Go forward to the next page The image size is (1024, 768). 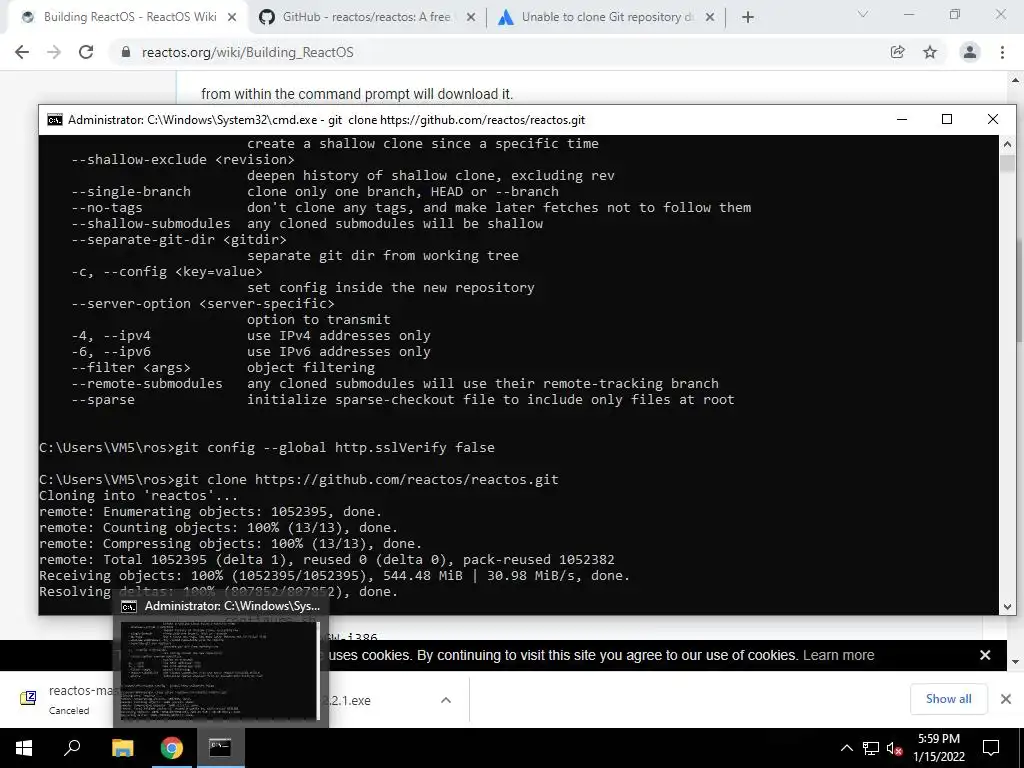54,52
